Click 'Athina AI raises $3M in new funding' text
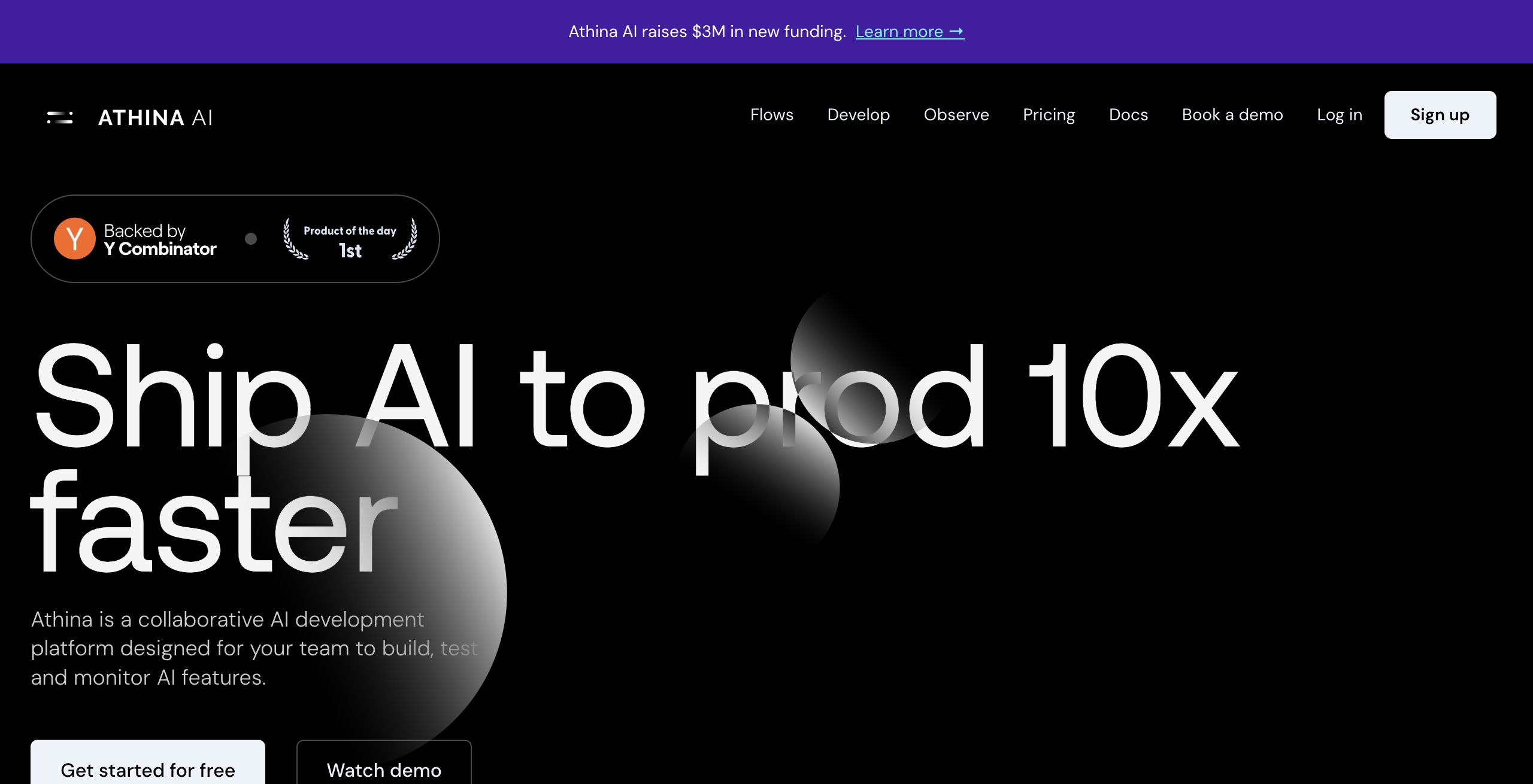 point(707,32)
